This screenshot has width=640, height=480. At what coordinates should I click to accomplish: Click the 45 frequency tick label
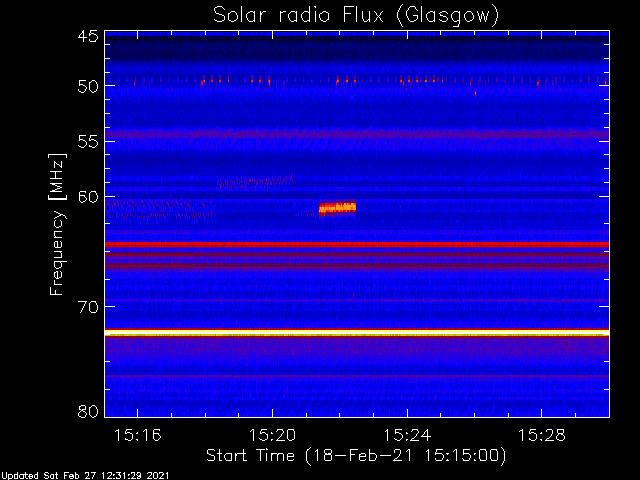coord(88,36)
